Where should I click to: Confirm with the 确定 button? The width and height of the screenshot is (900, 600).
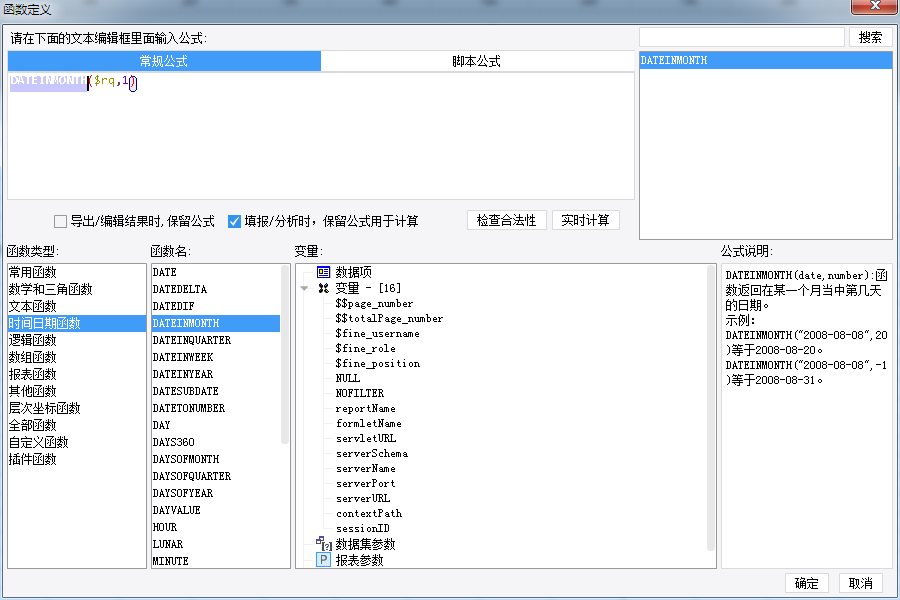click(x=806, y=583)
